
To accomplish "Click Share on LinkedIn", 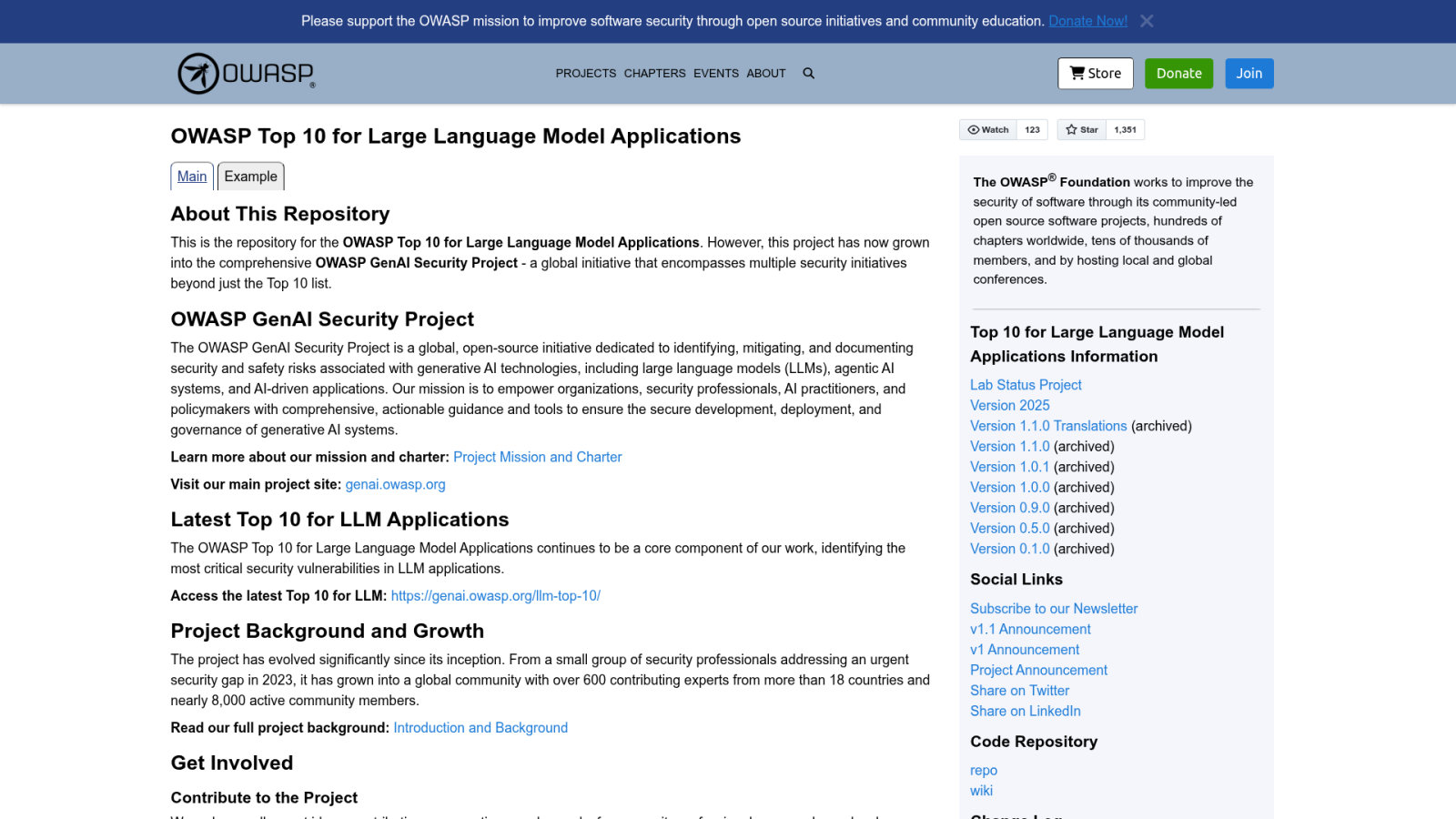I will click(1026, 712).
